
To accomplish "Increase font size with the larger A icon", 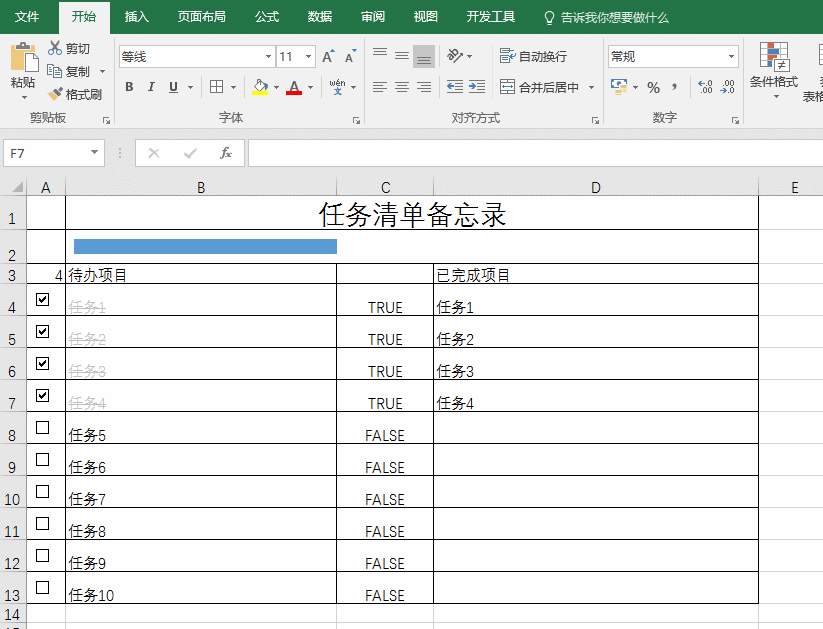I will click(x=328, y=57).
